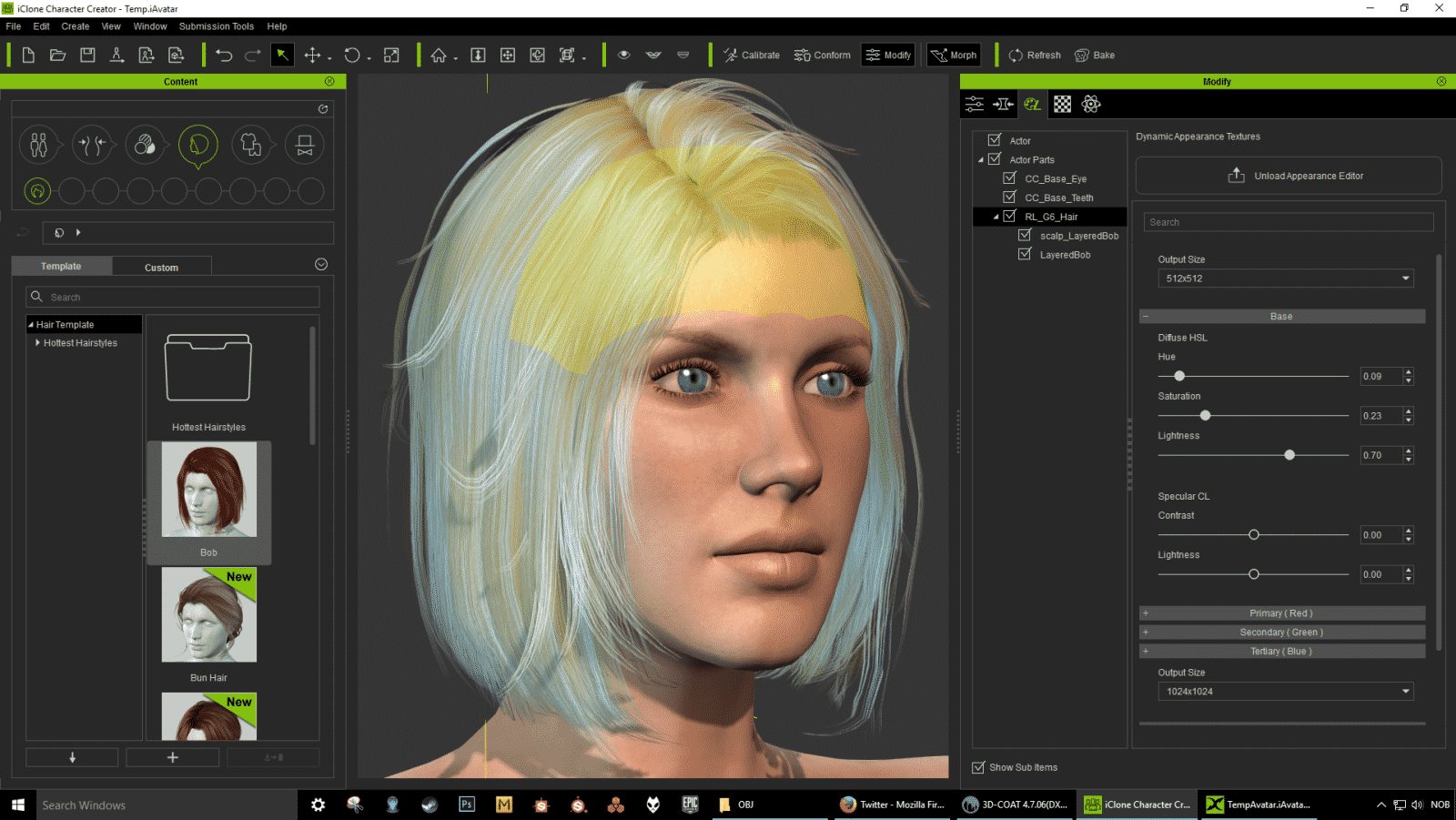Open the Submission Tools menu
The height and width of the screenshot is (820, 1456).
tap(216, 26)
